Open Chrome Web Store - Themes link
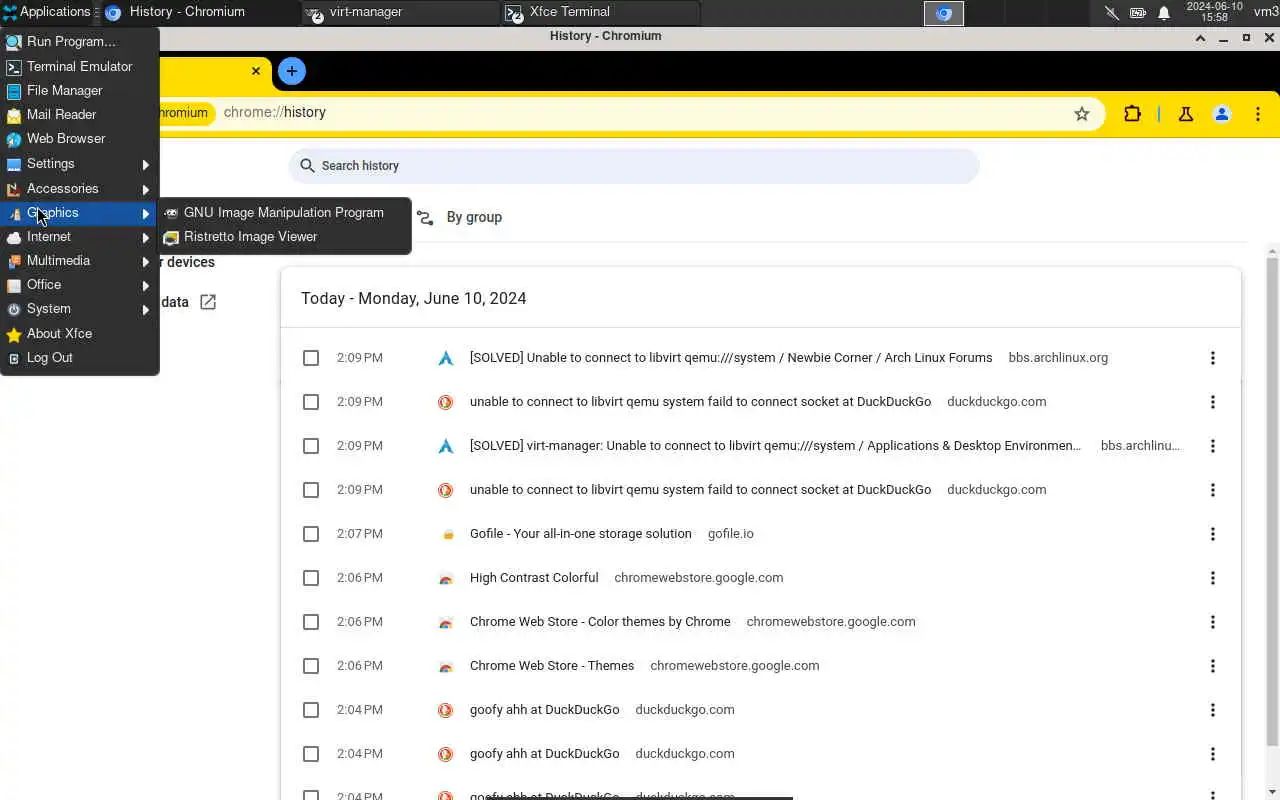1280x800 pixels. [552, 666]
